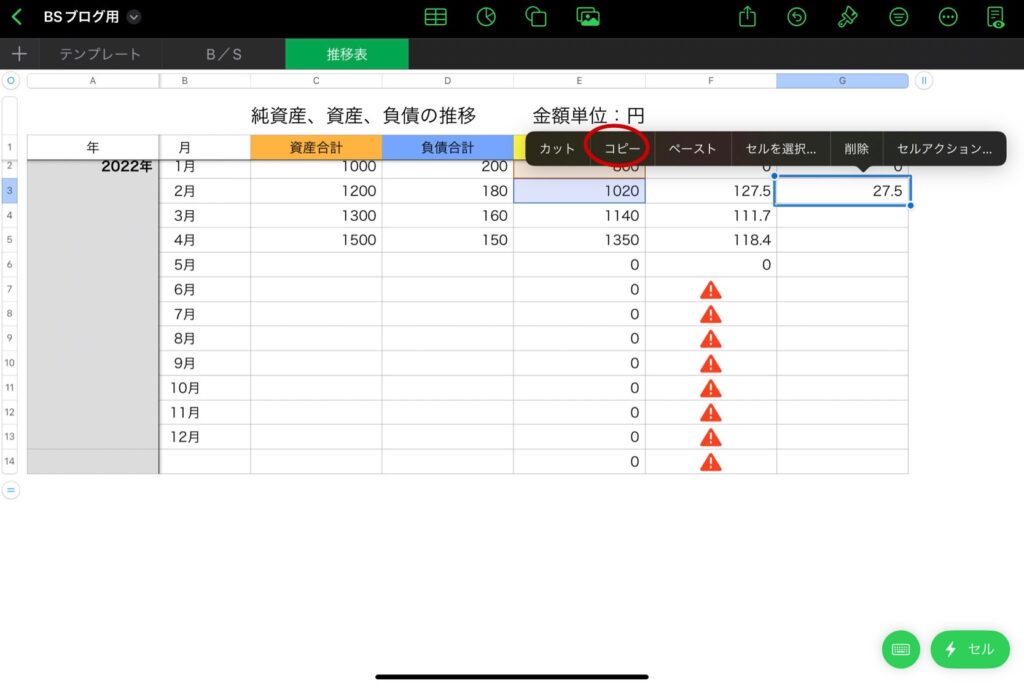Select cell containing 27.5

[x=842, y=191]
